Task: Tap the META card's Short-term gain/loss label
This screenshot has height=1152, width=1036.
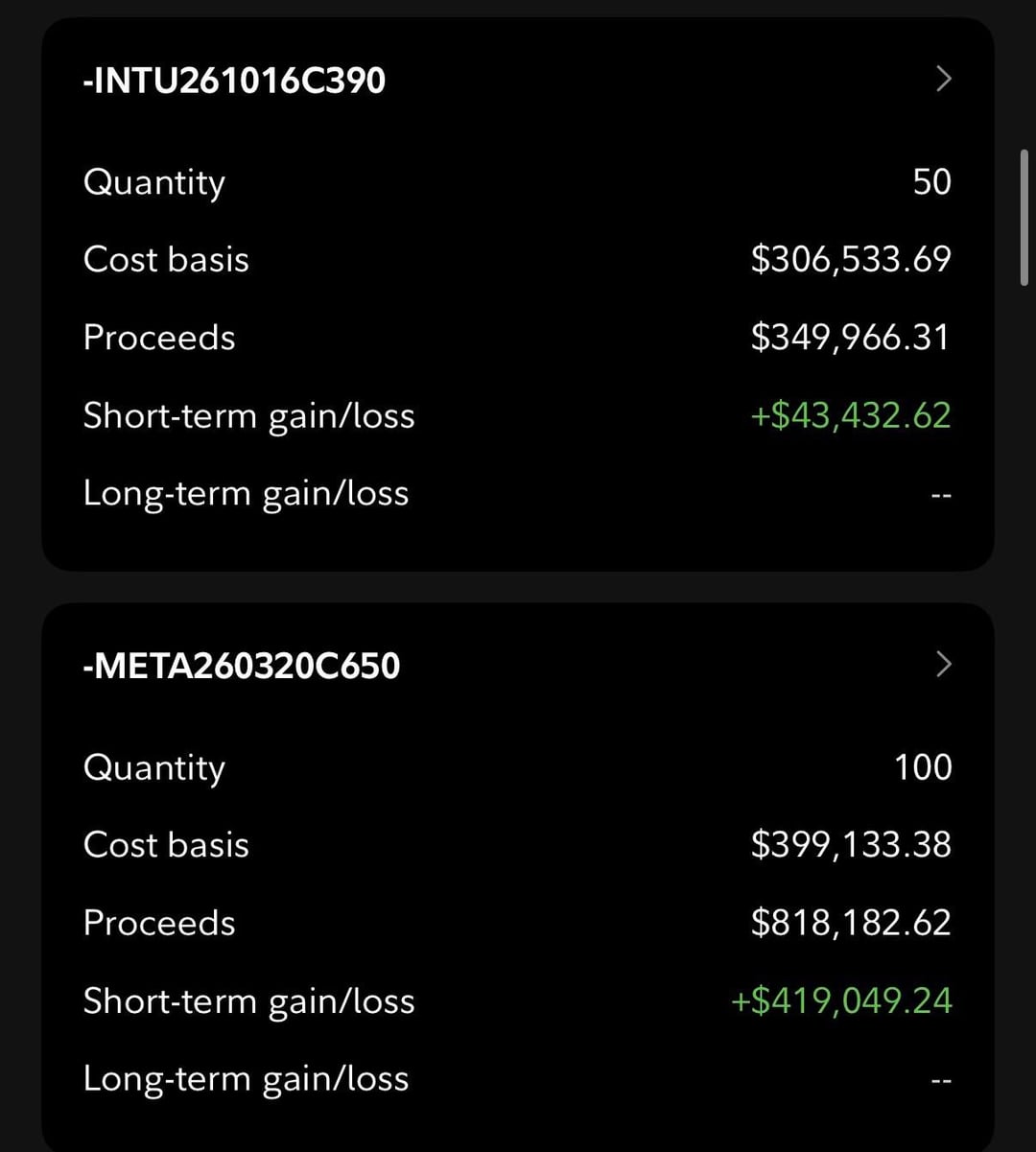Action: 248,1000
